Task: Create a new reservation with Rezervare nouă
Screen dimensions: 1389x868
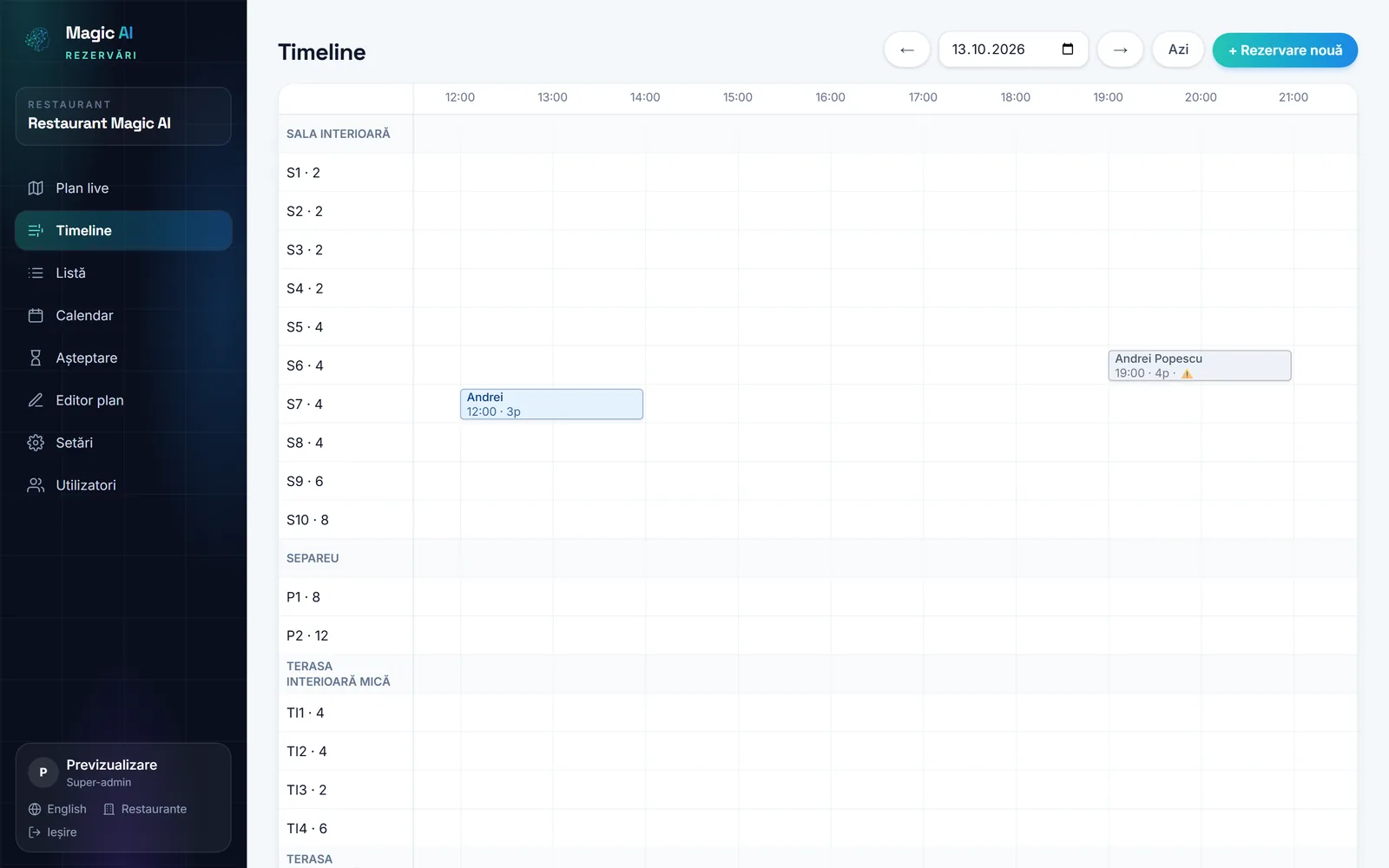Action: point(1285,50)
